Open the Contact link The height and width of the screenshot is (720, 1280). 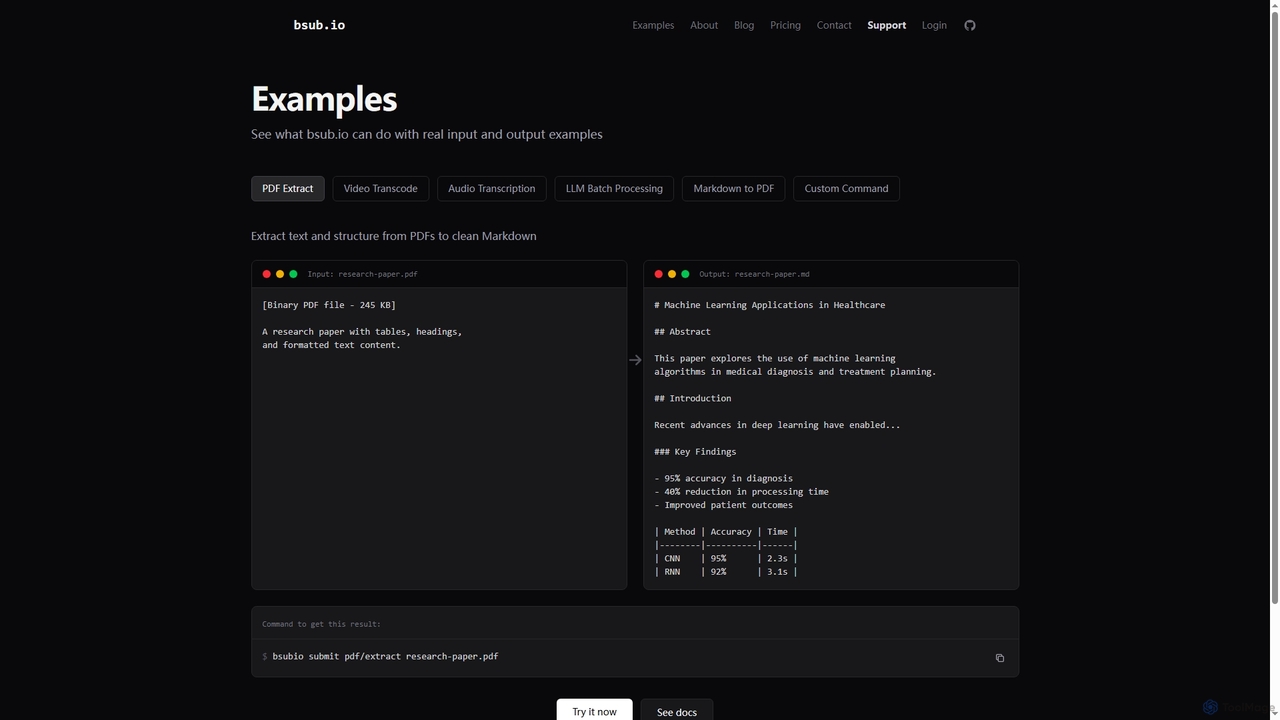[834, 25]
